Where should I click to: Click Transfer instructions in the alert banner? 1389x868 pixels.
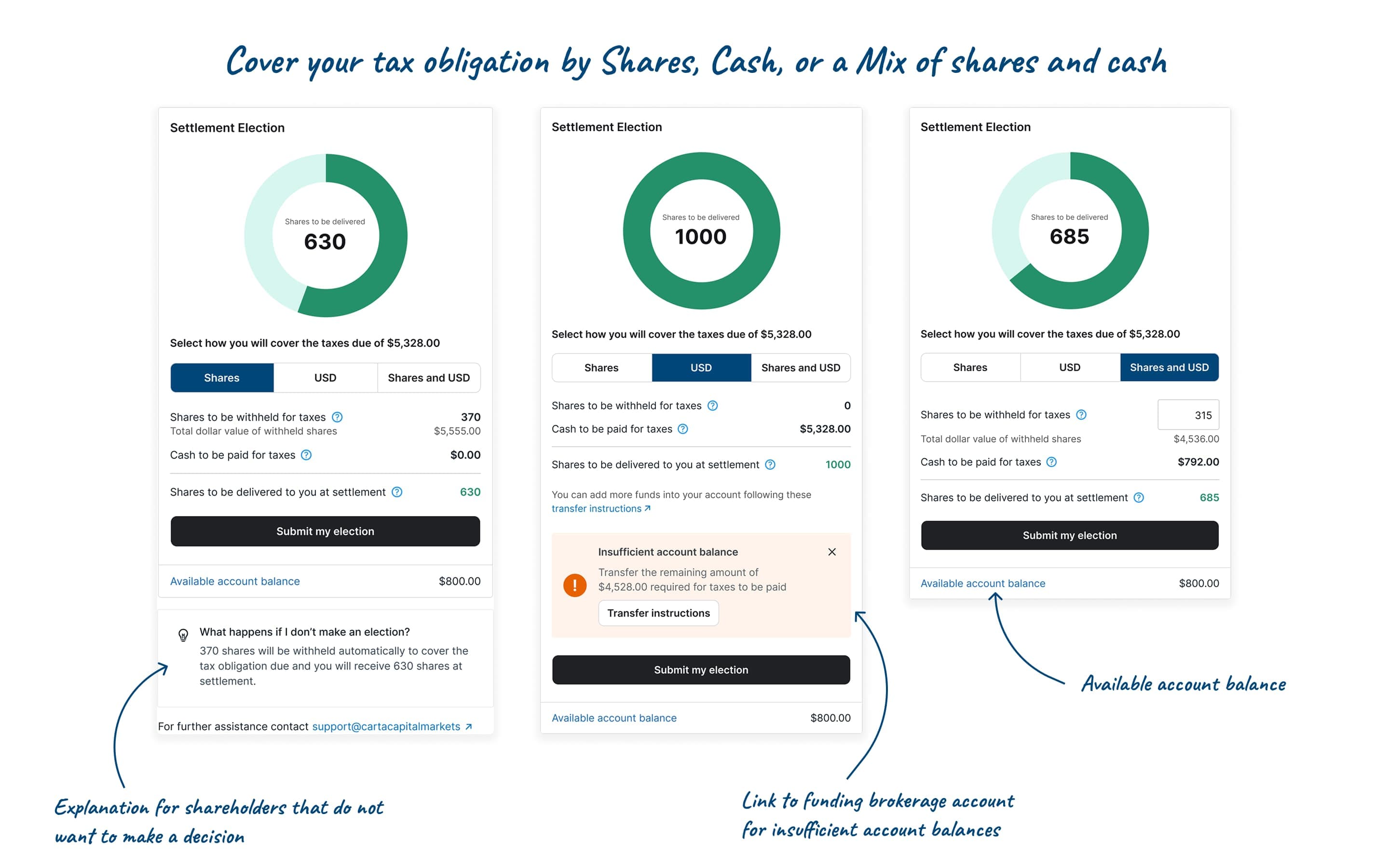(x=658, y=612)
